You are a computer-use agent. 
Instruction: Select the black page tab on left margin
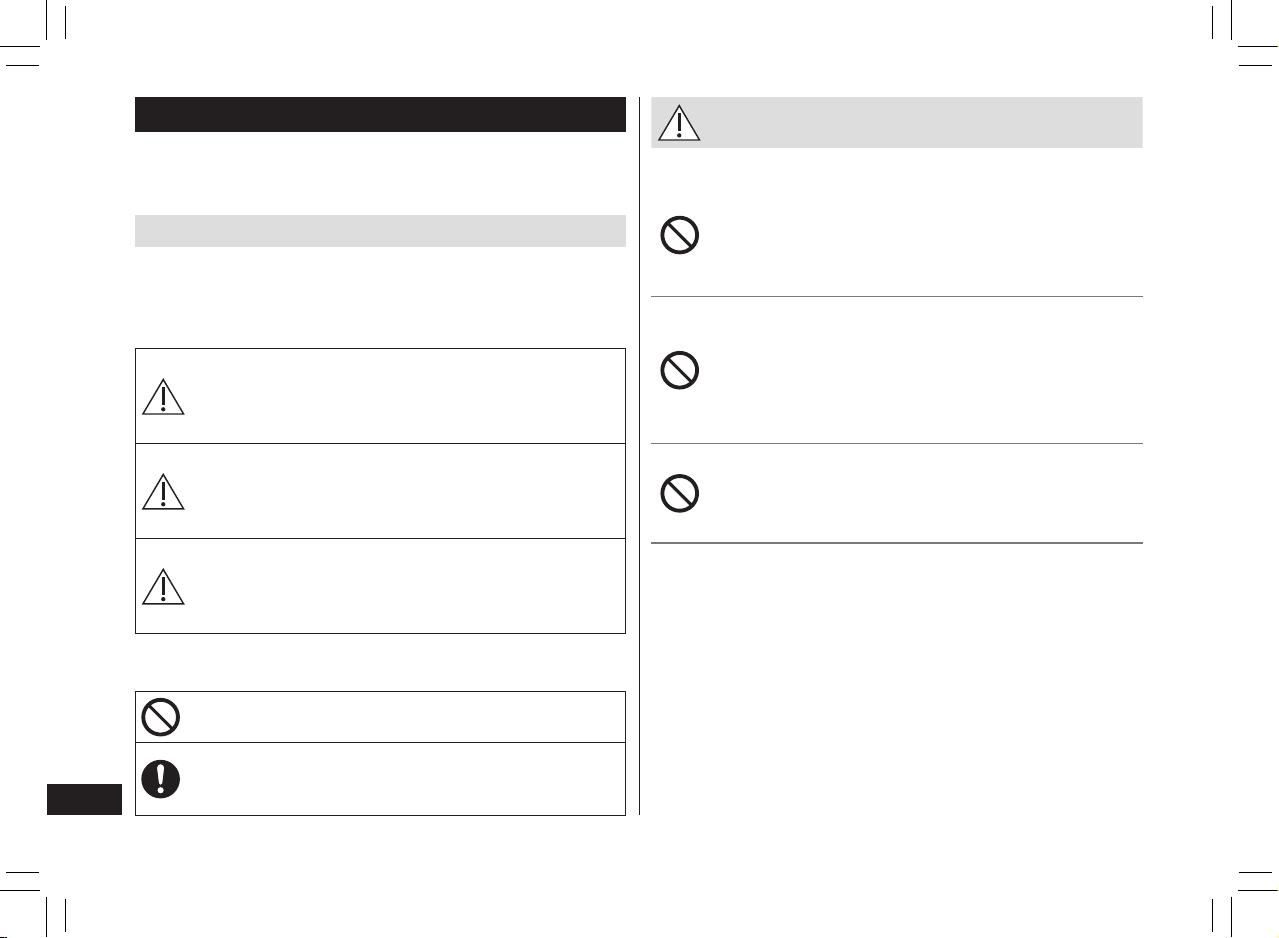(84, 800)
